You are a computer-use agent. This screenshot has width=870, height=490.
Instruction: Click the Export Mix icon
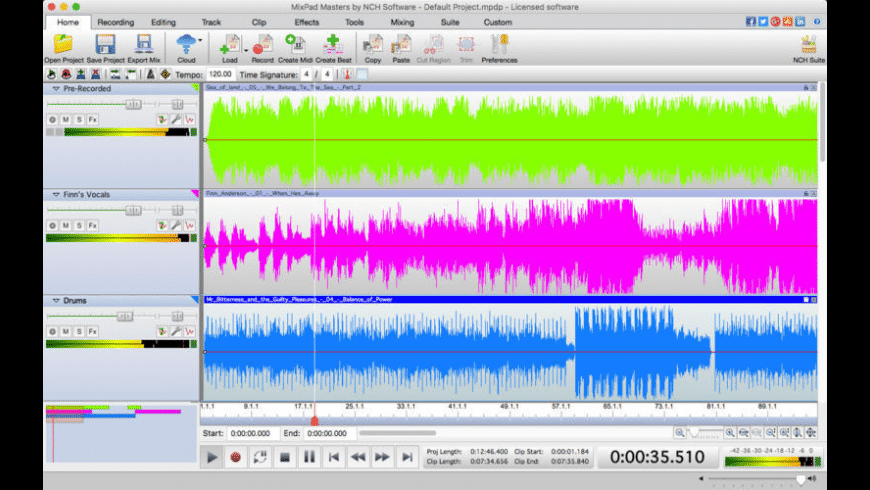click(144, 48)
